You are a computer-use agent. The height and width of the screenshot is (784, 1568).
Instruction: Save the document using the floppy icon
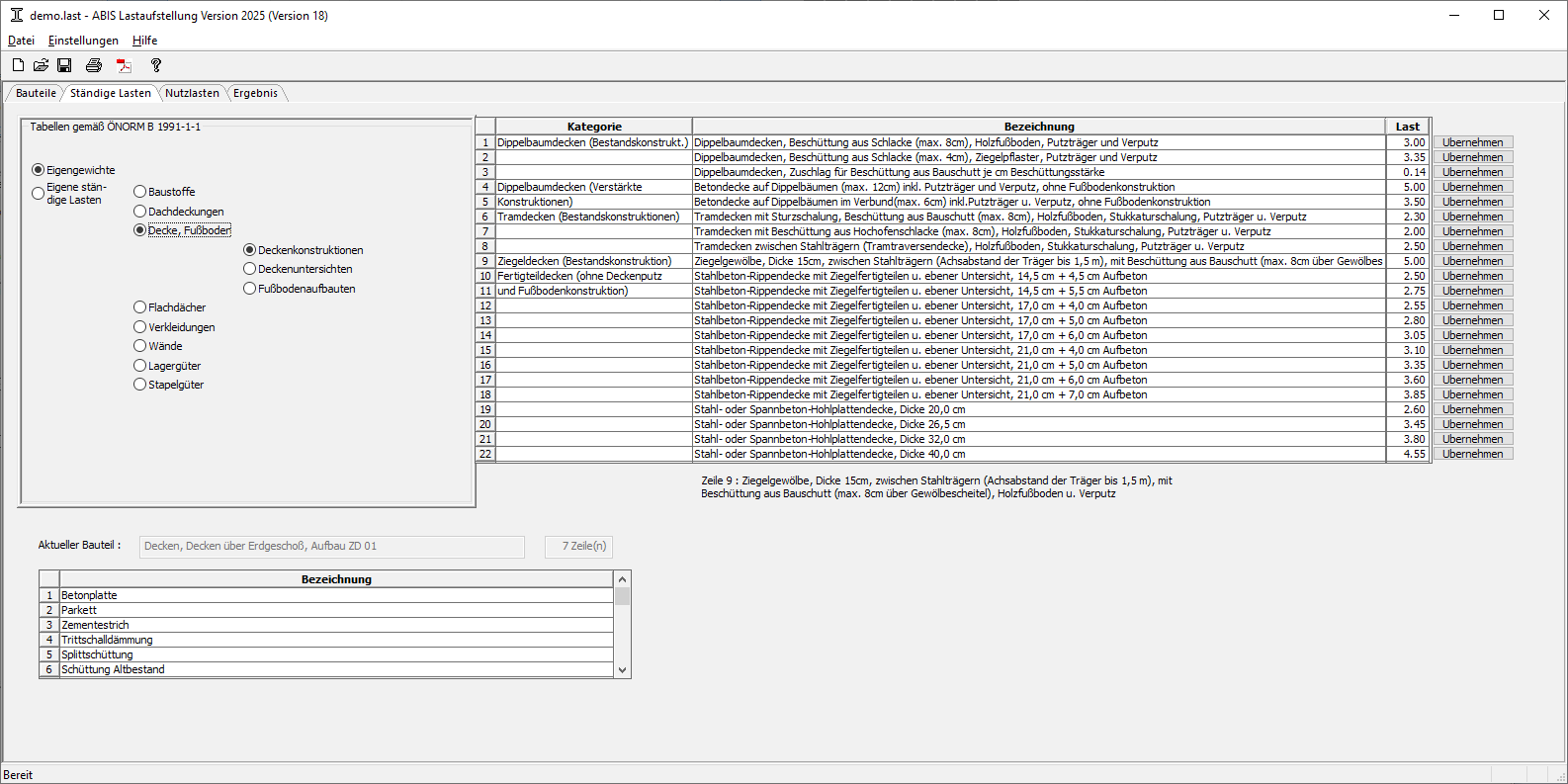(64, 65)
